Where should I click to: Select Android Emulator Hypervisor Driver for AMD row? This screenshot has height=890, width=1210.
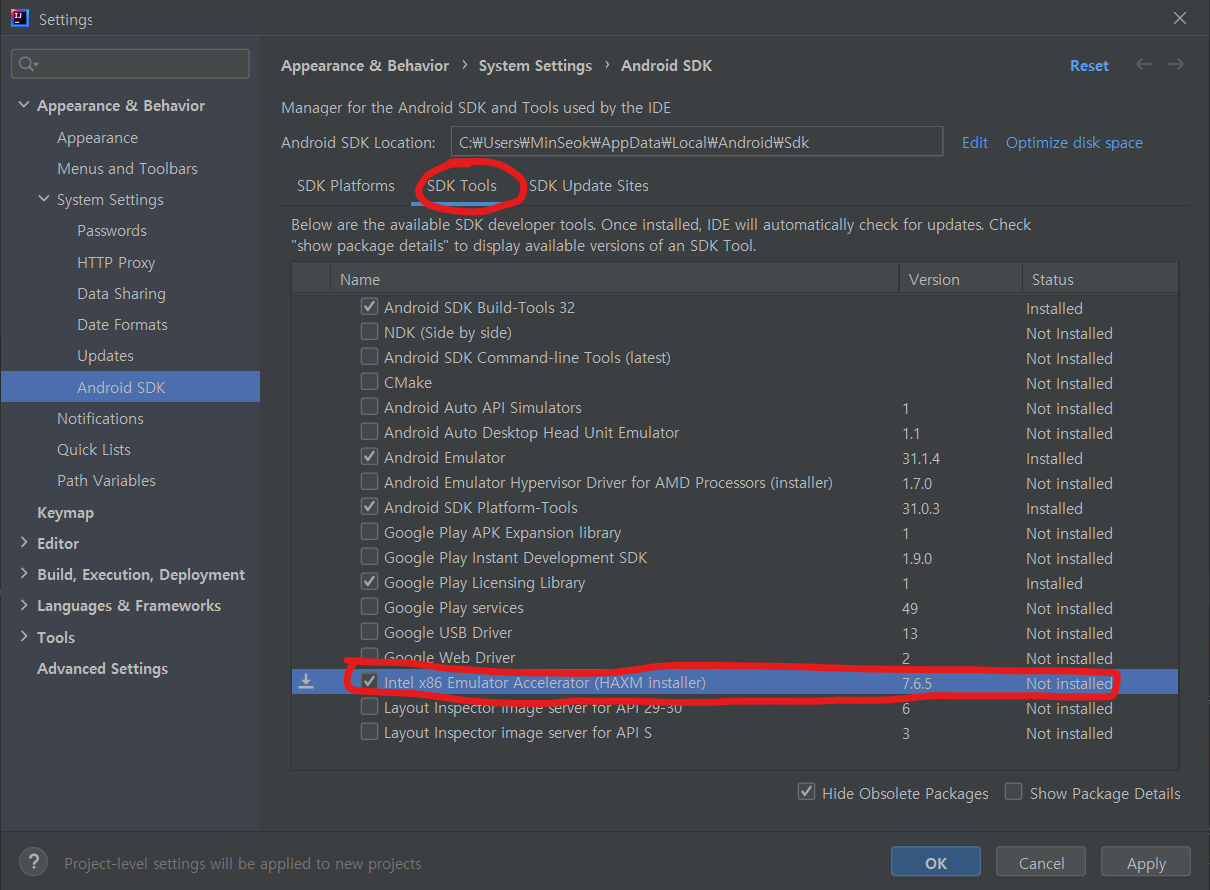click(734, 482)
